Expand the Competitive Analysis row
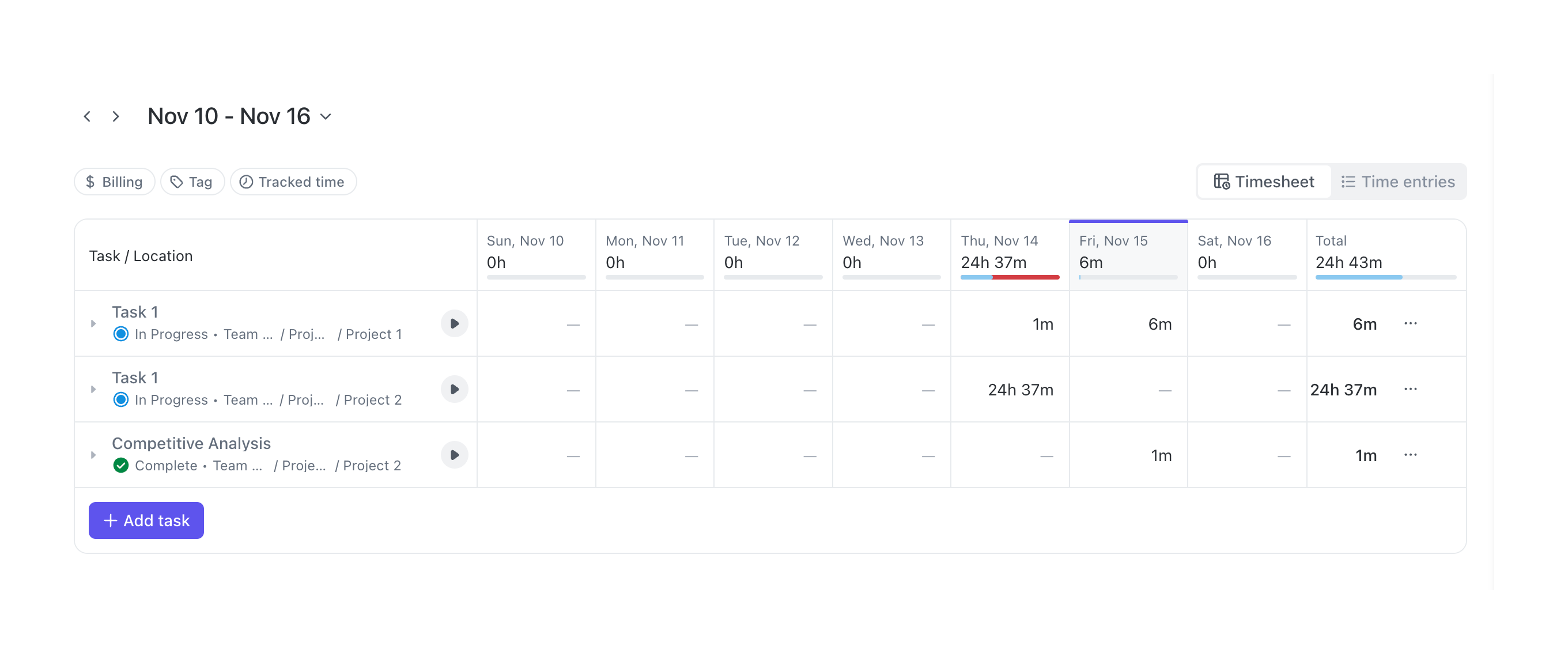 point(93,455)
